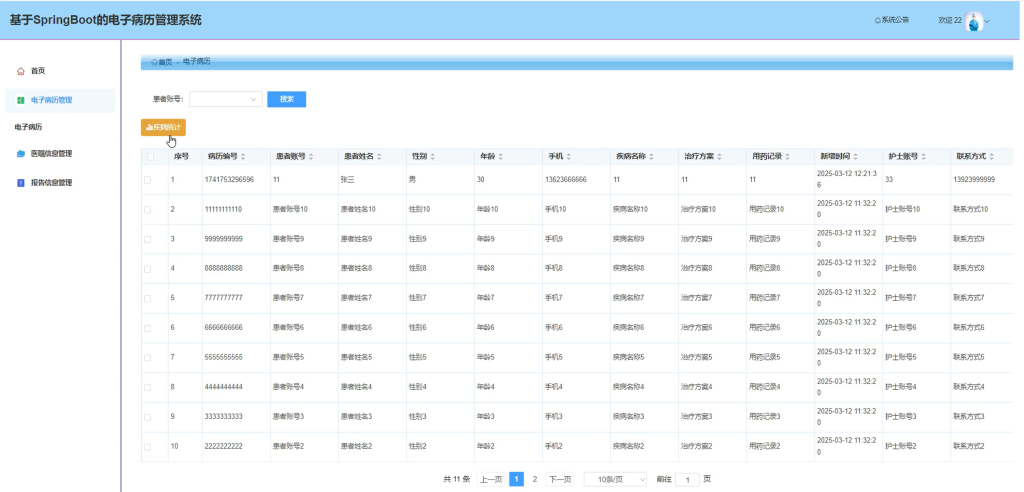Click contact 13923999999 cell
Viewport: 1024px width, 492px height.
pos(974,180)
